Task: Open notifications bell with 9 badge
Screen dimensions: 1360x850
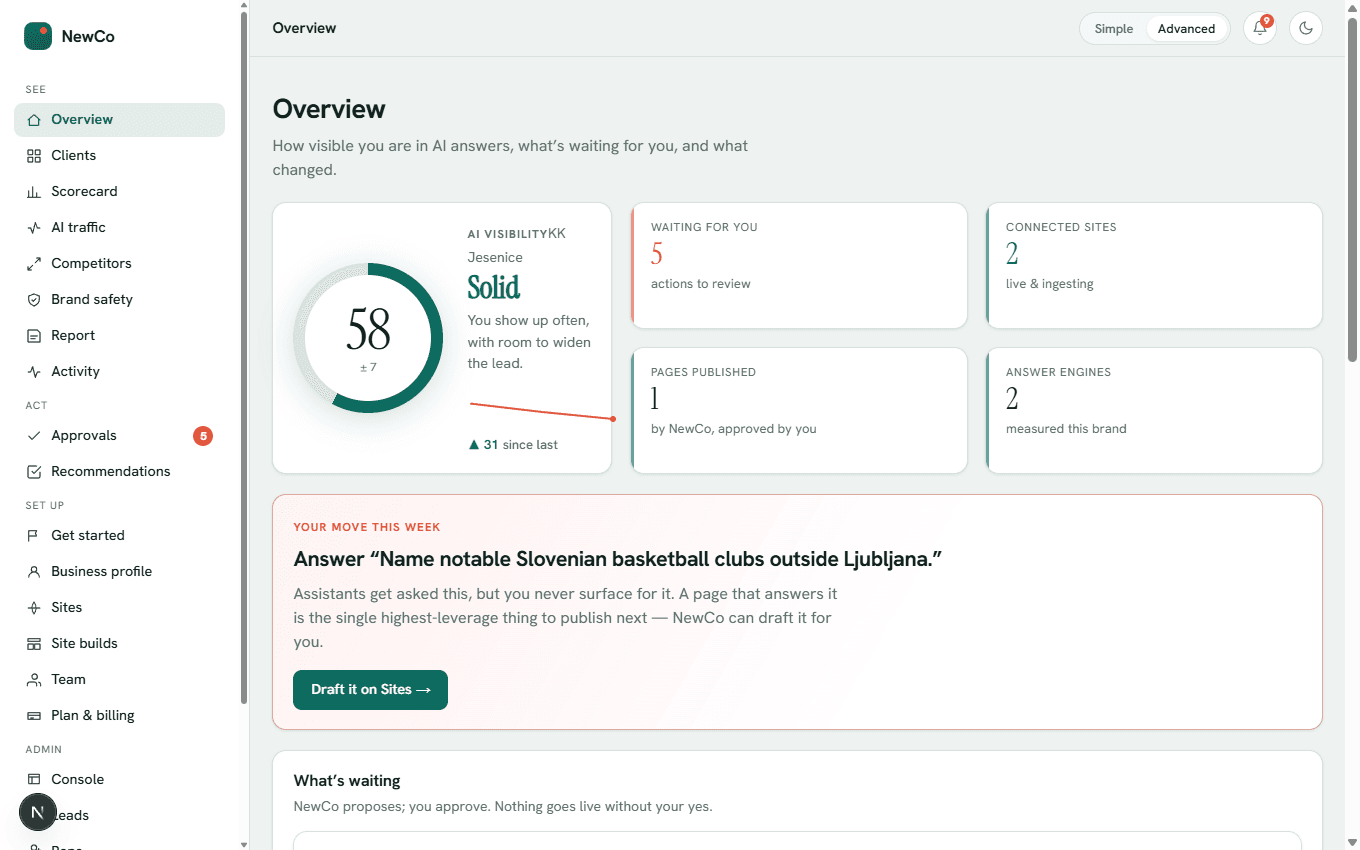Action: click(1260, 28)
